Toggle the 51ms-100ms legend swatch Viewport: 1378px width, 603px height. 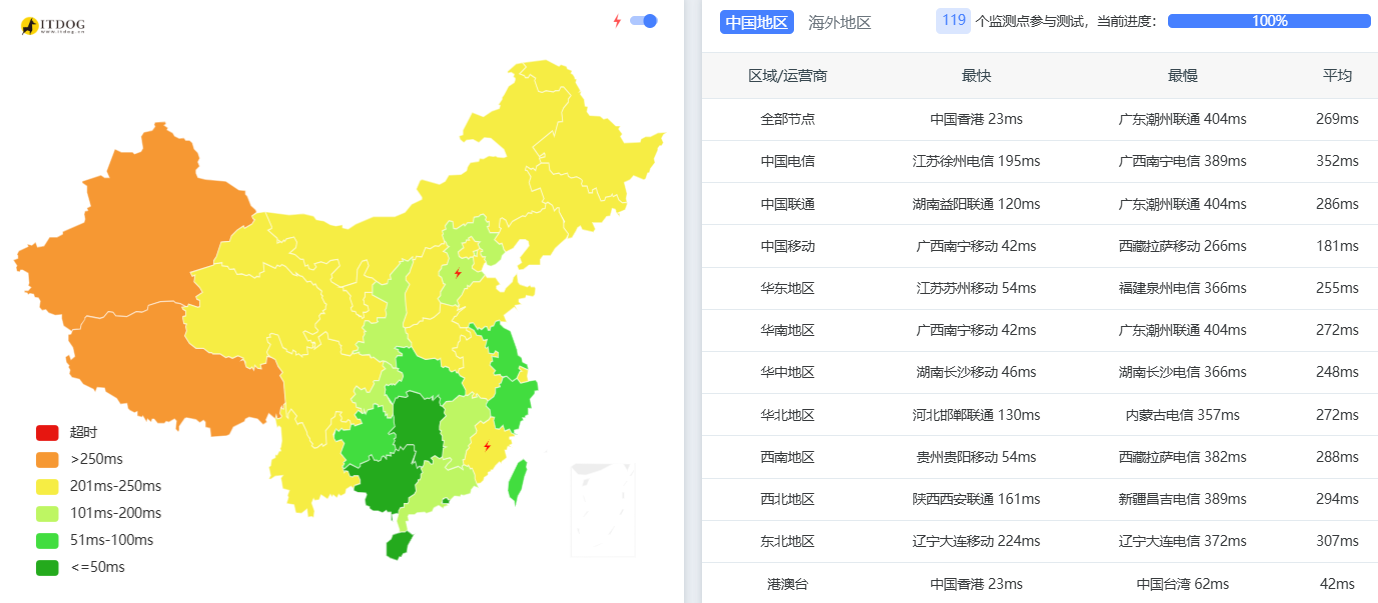pyautogui.click(x=47, y=541)
